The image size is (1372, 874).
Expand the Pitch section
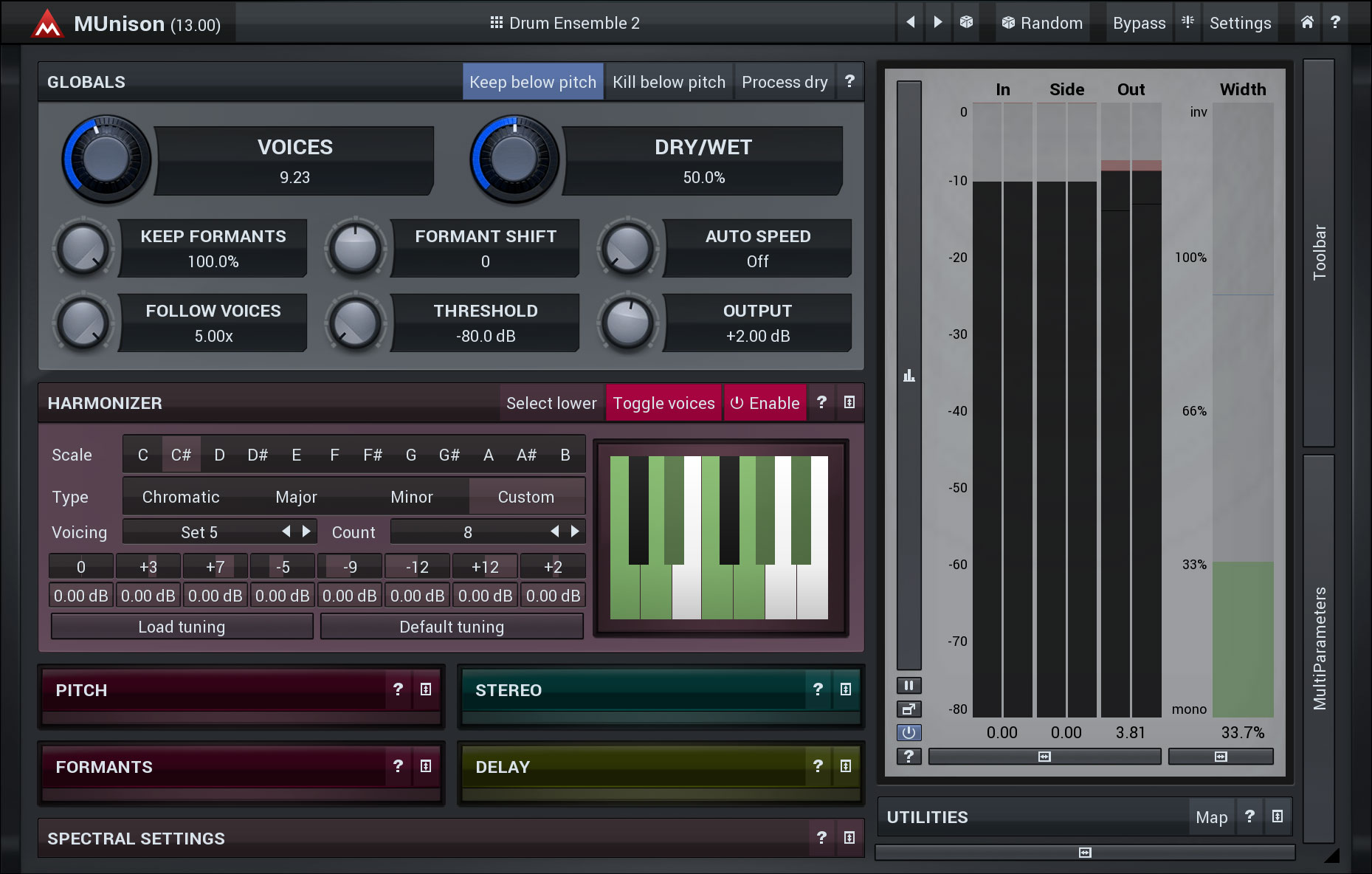point(426,689)
